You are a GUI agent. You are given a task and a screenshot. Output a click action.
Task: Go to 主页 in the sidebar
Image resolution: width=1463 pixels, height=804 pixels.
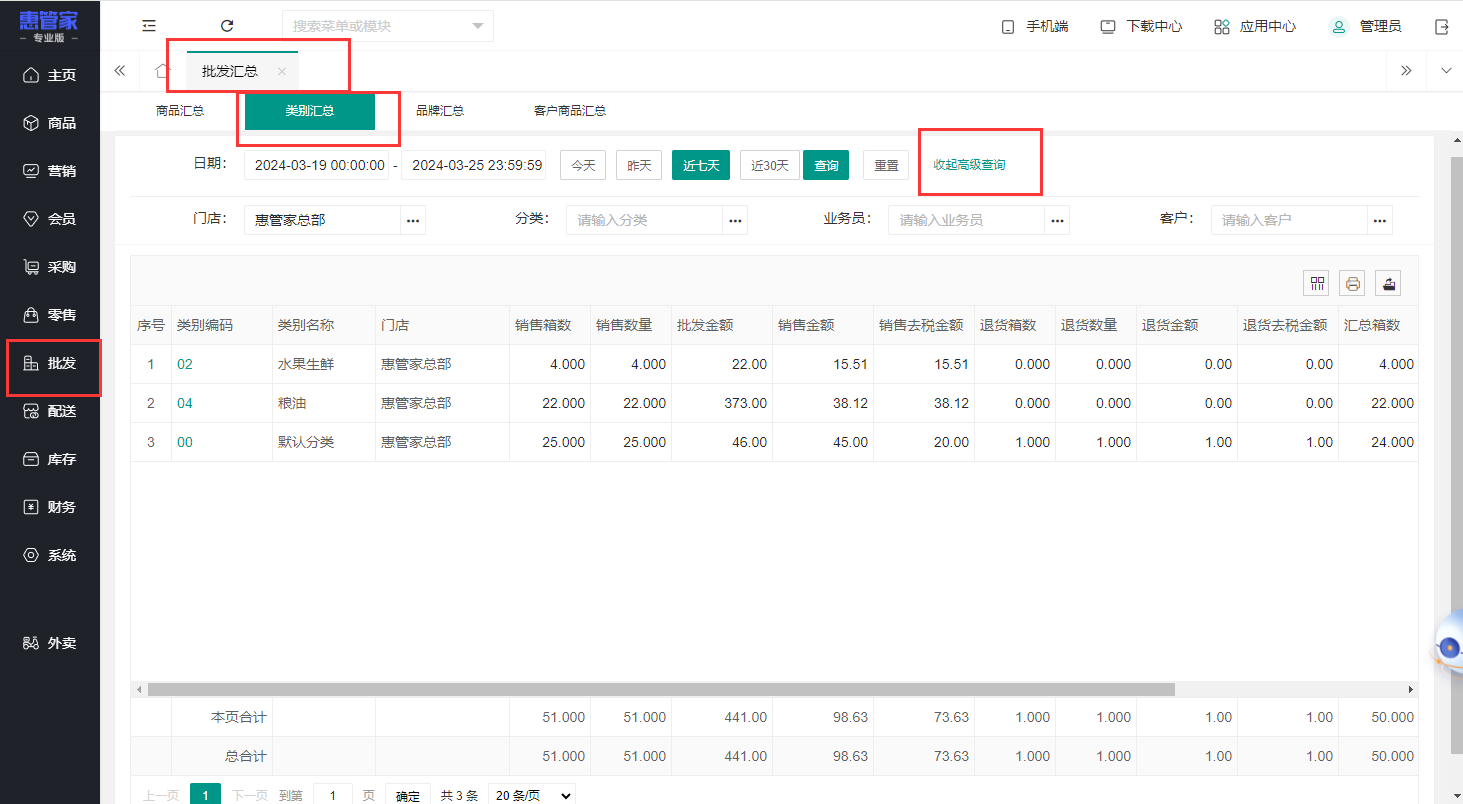click(x=50, y=75)
